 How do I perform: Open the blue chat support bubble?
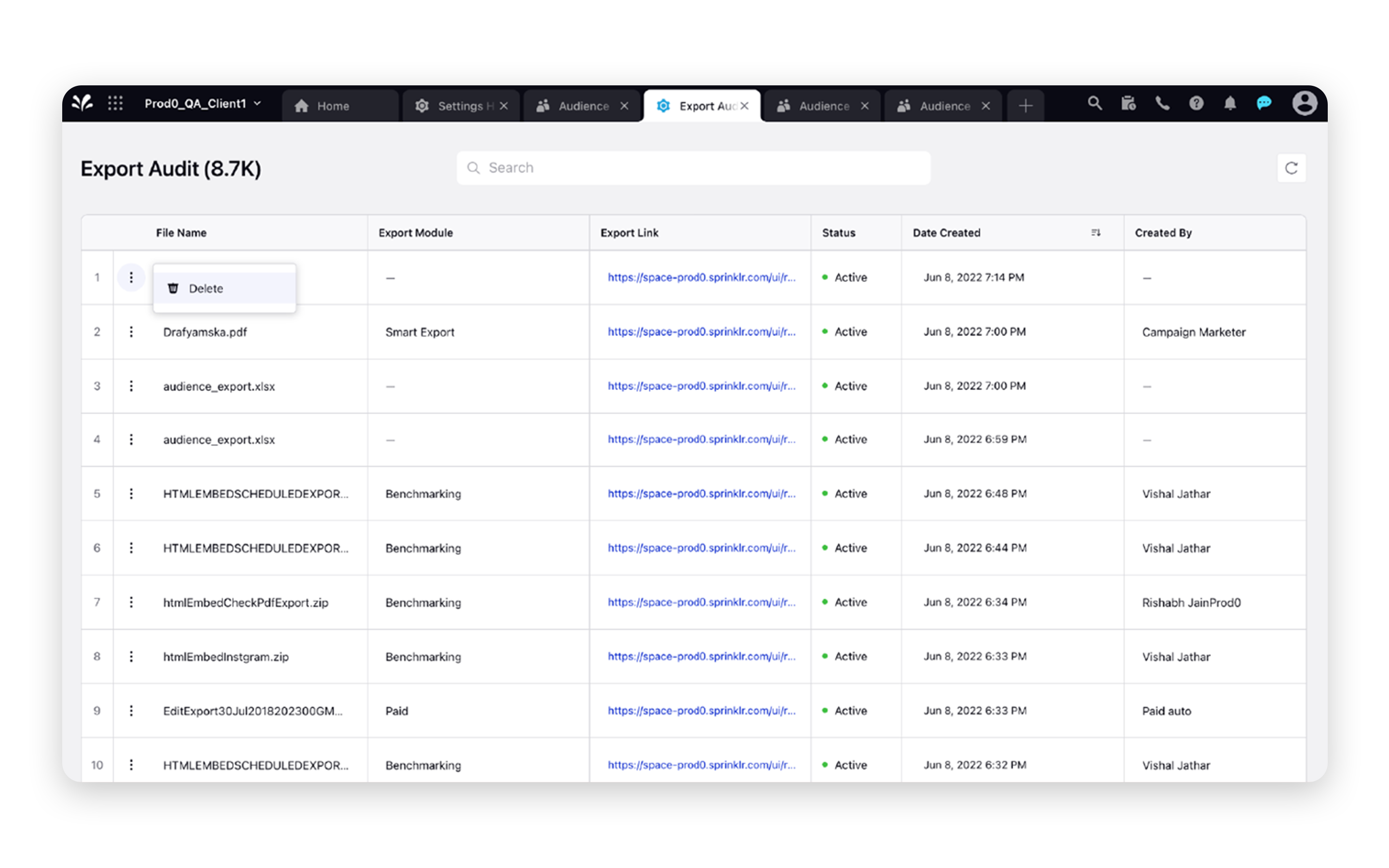(1264, 104)
